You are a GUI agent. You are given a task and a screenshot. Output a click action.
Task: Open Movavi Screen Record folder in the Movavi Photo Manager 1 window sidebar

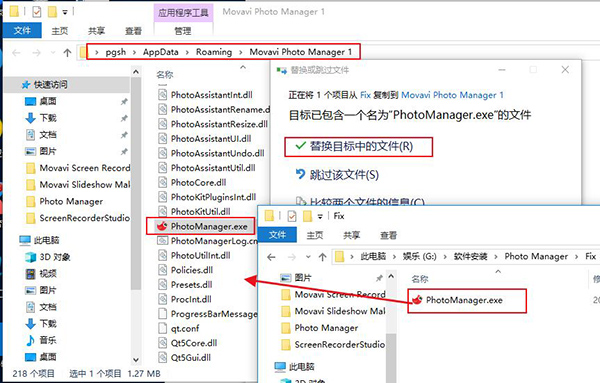85,168
